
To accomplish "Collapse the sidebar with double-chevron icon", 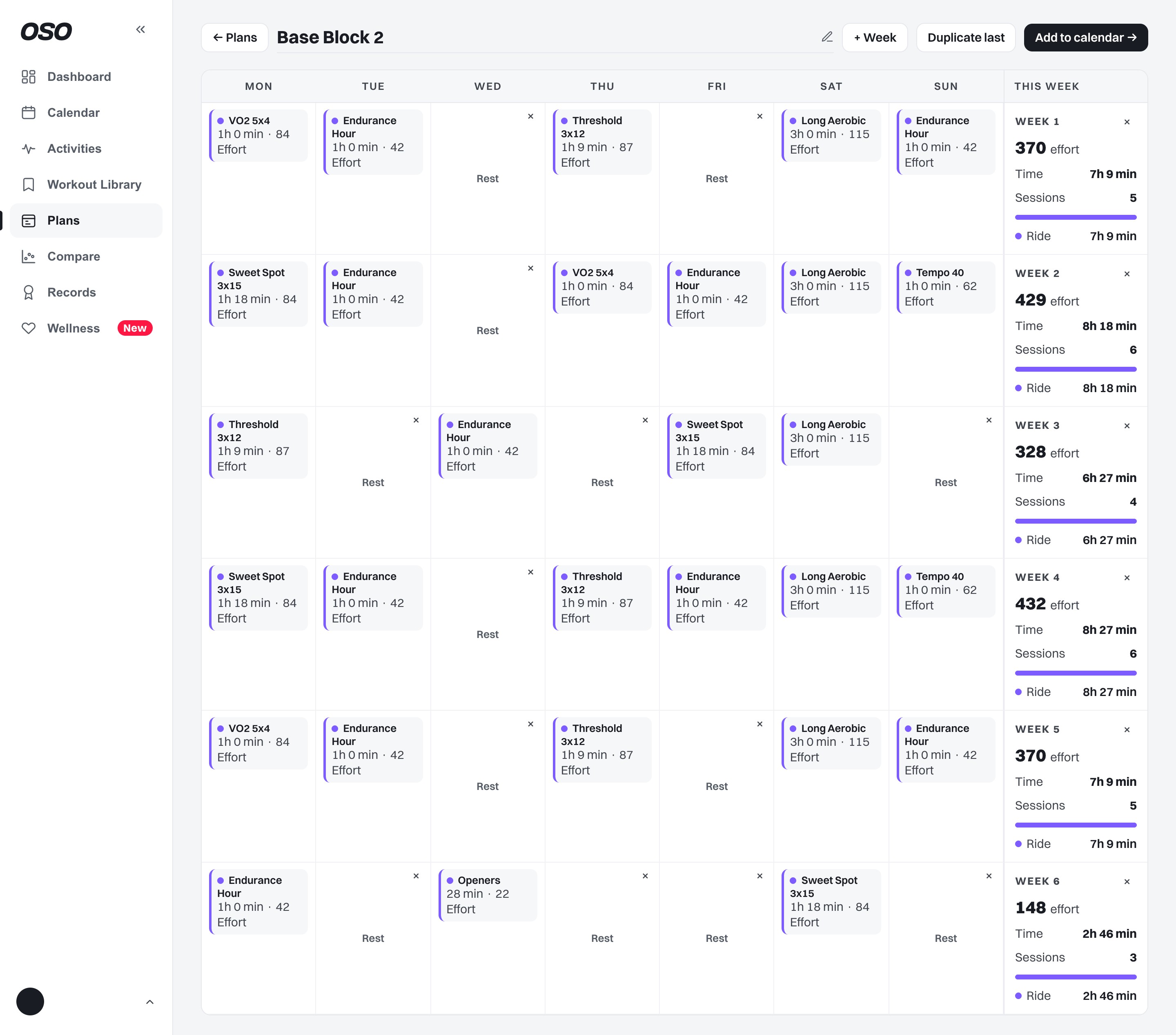I will click(140, 29).
